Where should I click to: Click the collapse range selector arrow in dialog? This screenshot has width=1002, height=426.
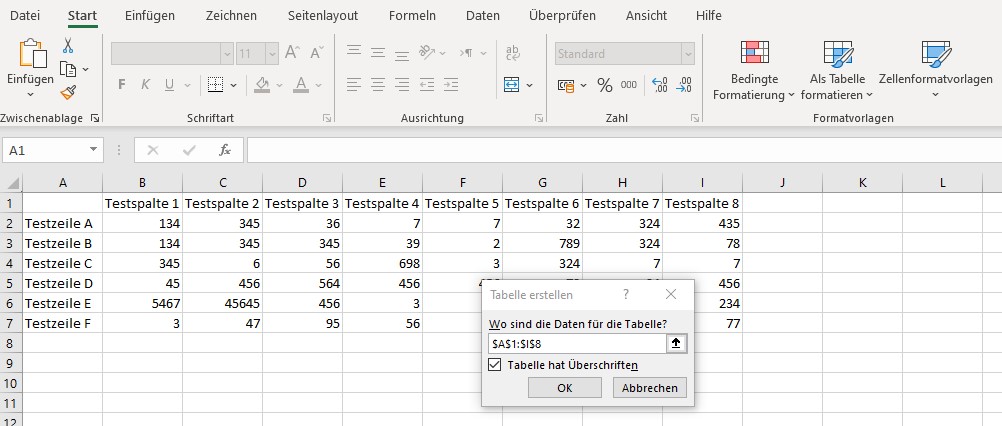[677, 343]
